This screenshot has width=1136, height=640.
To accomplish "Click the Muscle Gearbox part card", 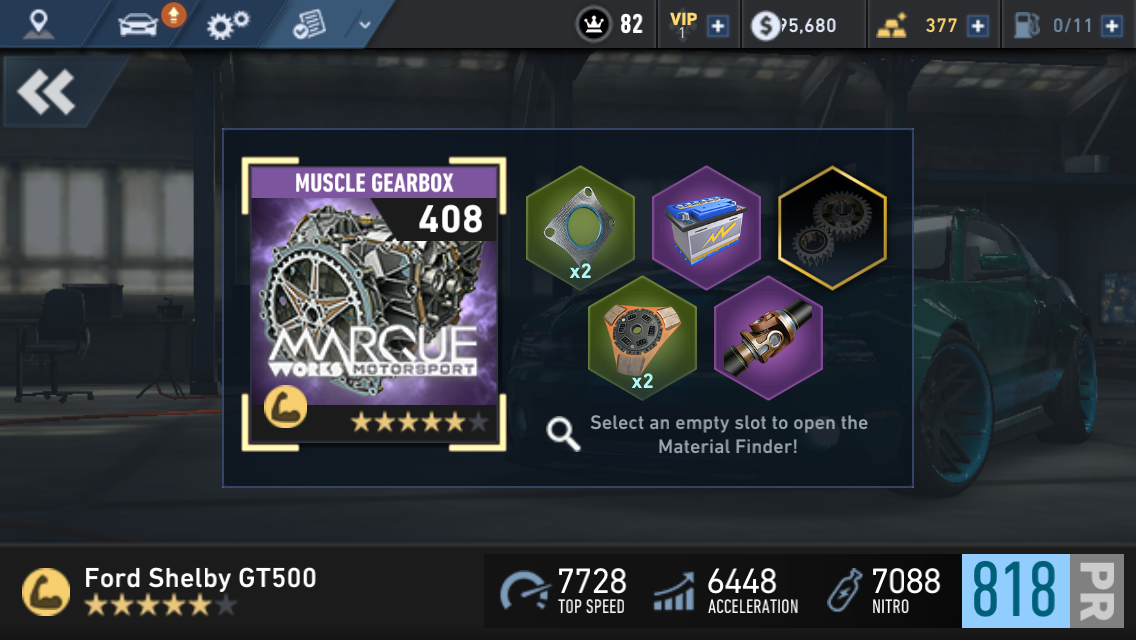I will tap(374, 304).
